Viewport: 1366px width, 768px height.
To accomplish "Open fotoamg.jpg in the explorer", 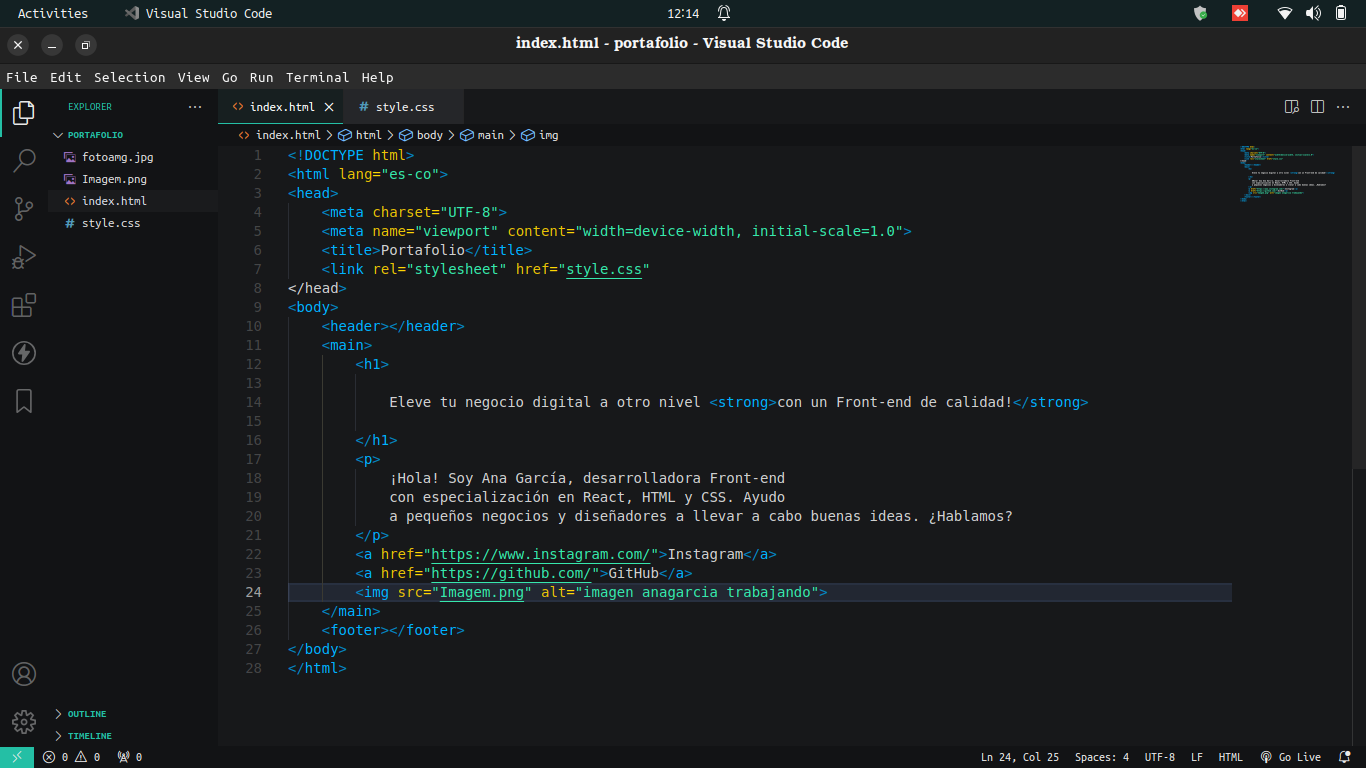I will [133, 157].
